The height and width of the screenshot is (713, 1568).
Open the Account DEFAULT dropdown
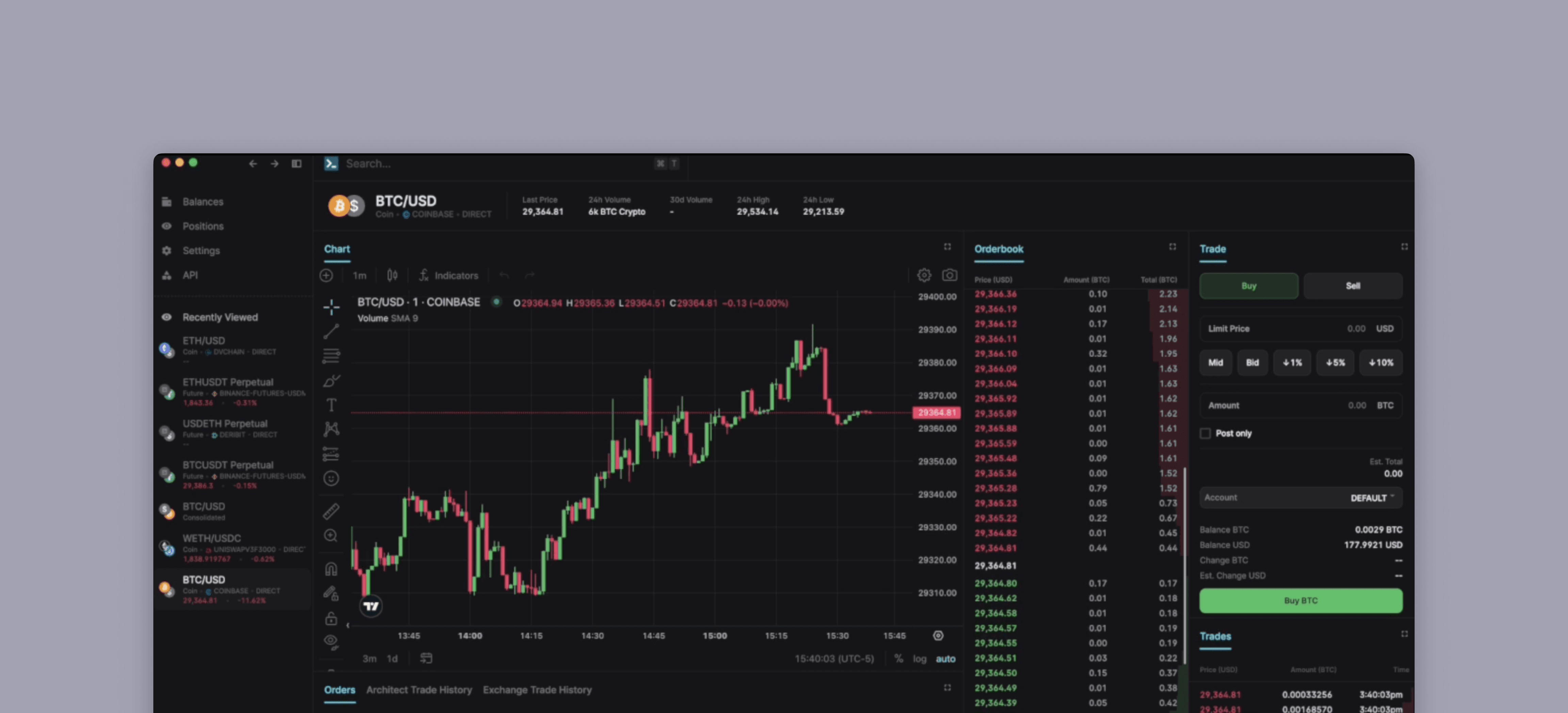[1301, 498]
